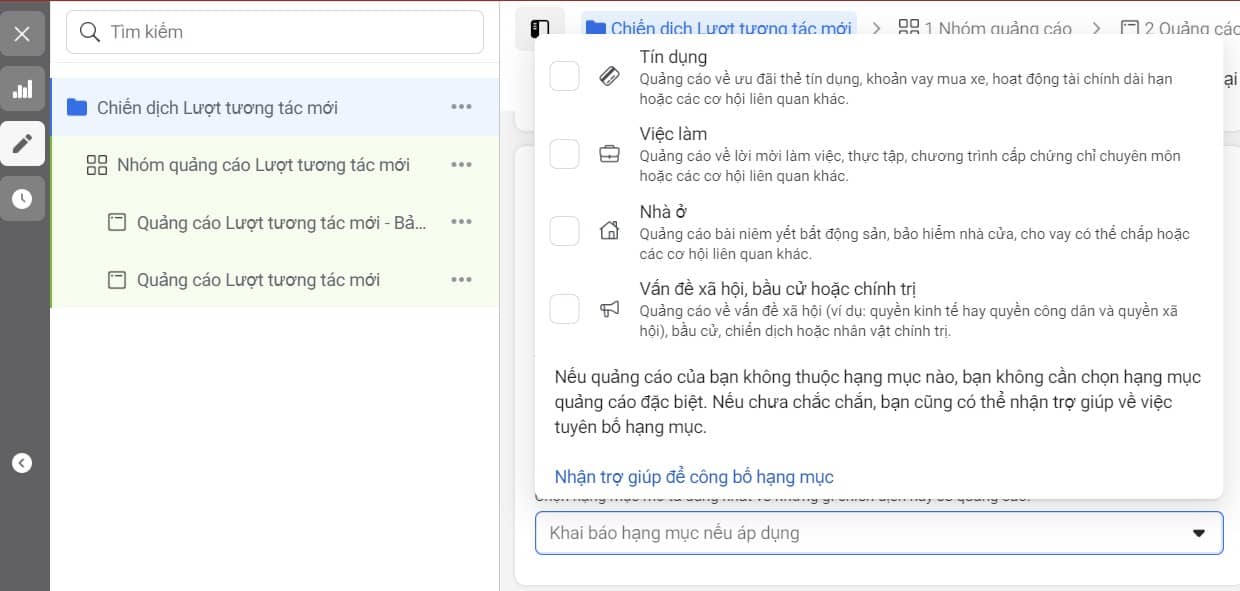Click the ad icon in '2 Quảng cáo' breadcrumb
The height and width of the screenshot is (591, 1240).
[x=1129, y=28]
